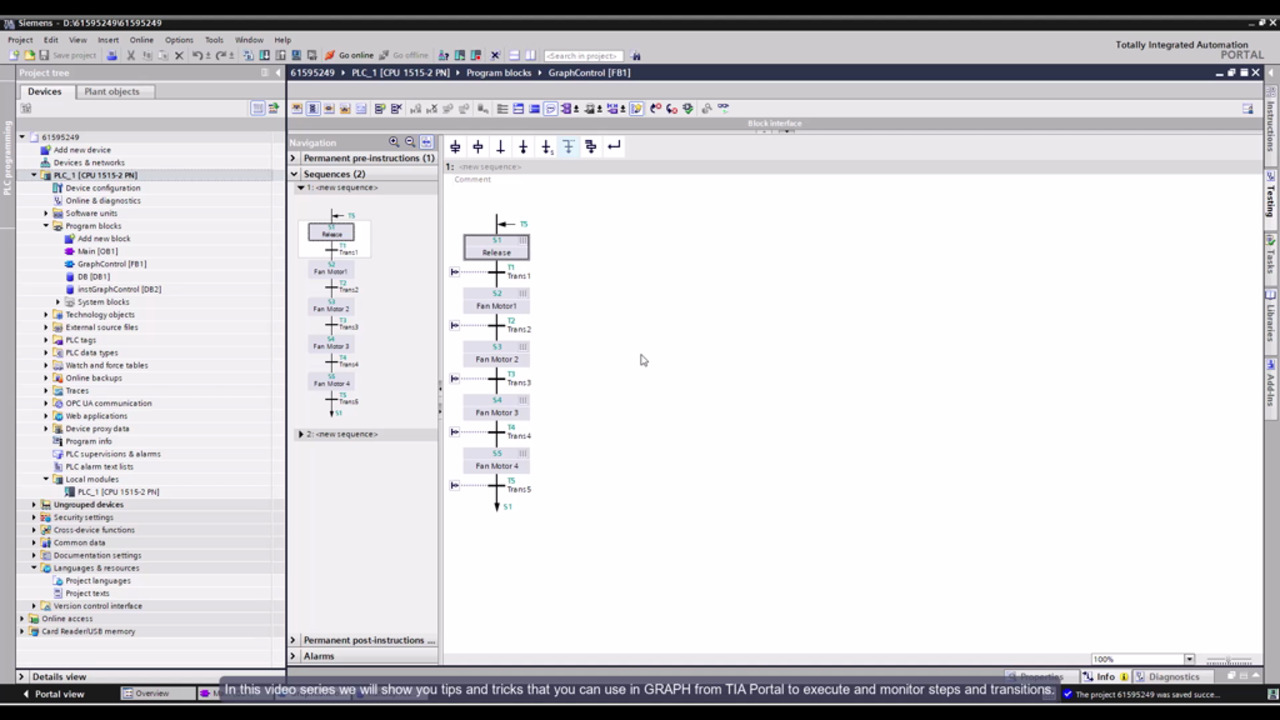Toggle the fit-to-width button in Navigation header
This screenshot has width=1280, height=720.
click(x=426, y=142)
